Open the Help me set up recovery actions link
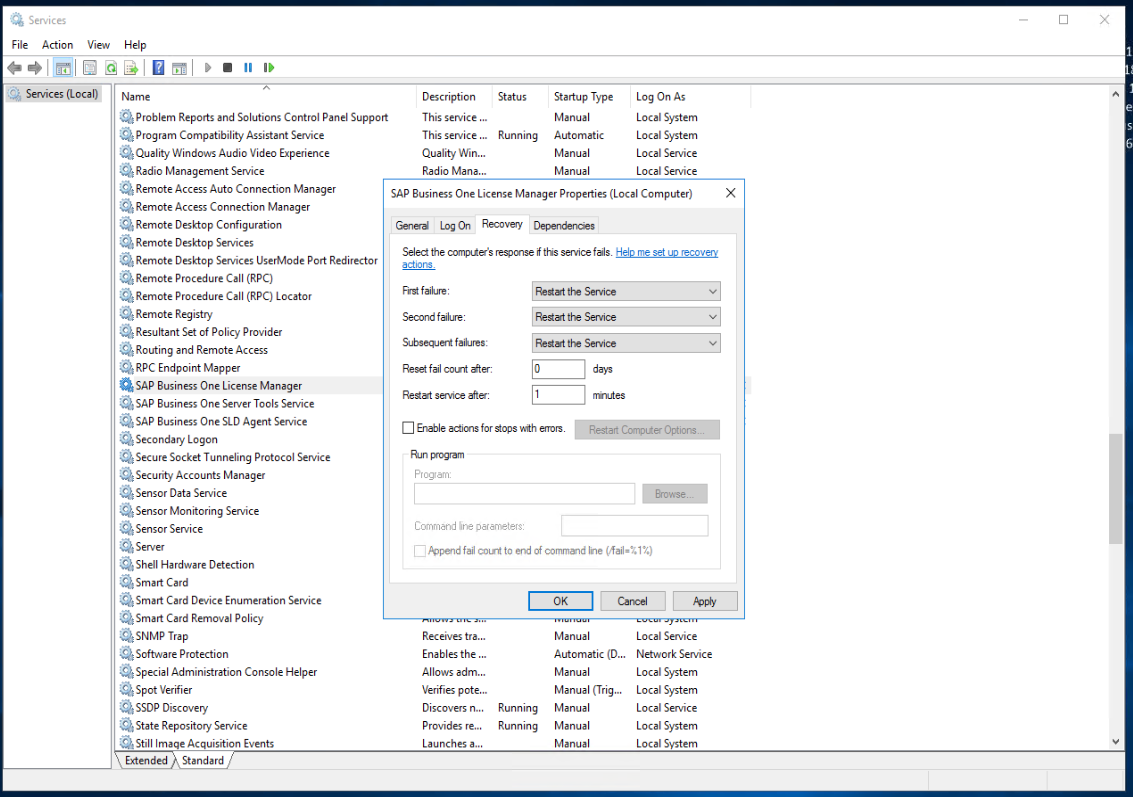The image size is (1133, 797). pyautogui.click(x=666, y=252)
